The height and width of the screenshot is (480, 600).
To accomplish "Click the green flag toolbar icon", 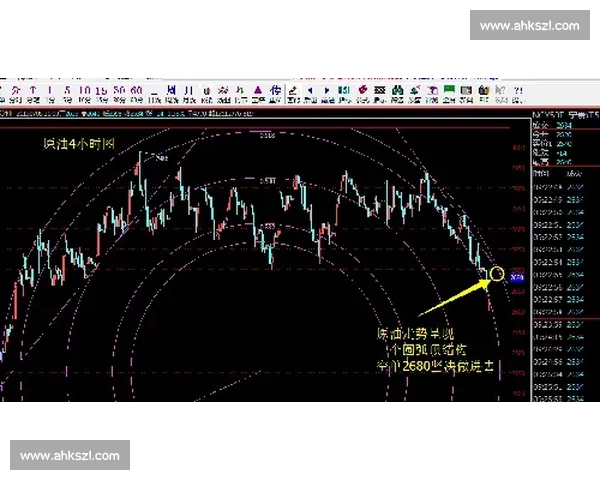I will 449,94.
